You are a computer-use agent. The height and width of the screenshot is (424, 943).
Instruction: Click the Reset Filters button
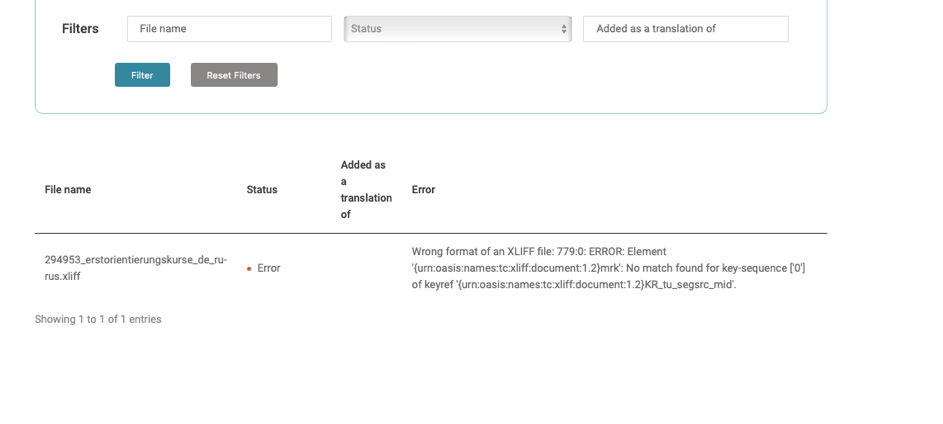click(x=234, y=75)
